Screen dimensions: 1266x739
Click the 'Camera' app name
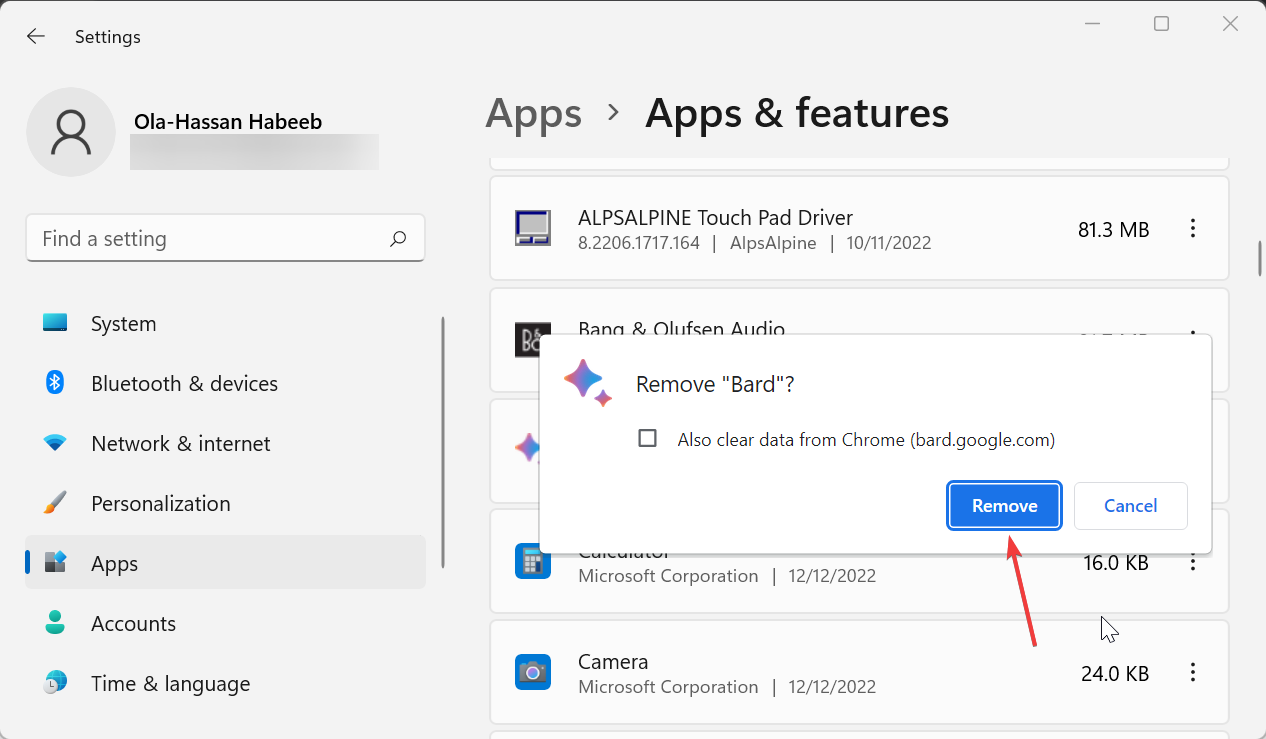(613, 661)
